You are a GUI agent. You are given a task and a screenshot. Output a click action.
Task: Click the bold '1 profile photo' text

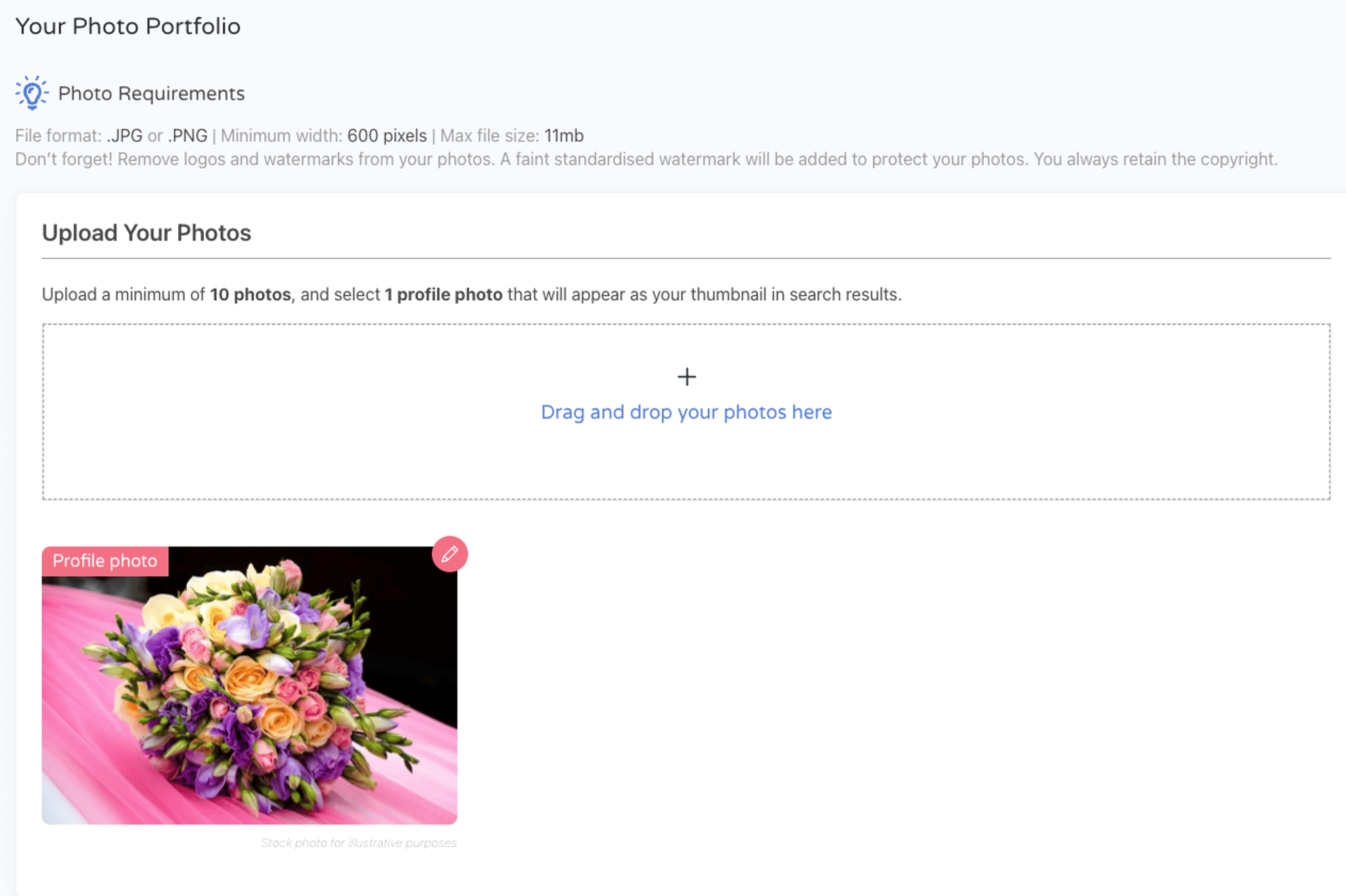tap(444, 294)
